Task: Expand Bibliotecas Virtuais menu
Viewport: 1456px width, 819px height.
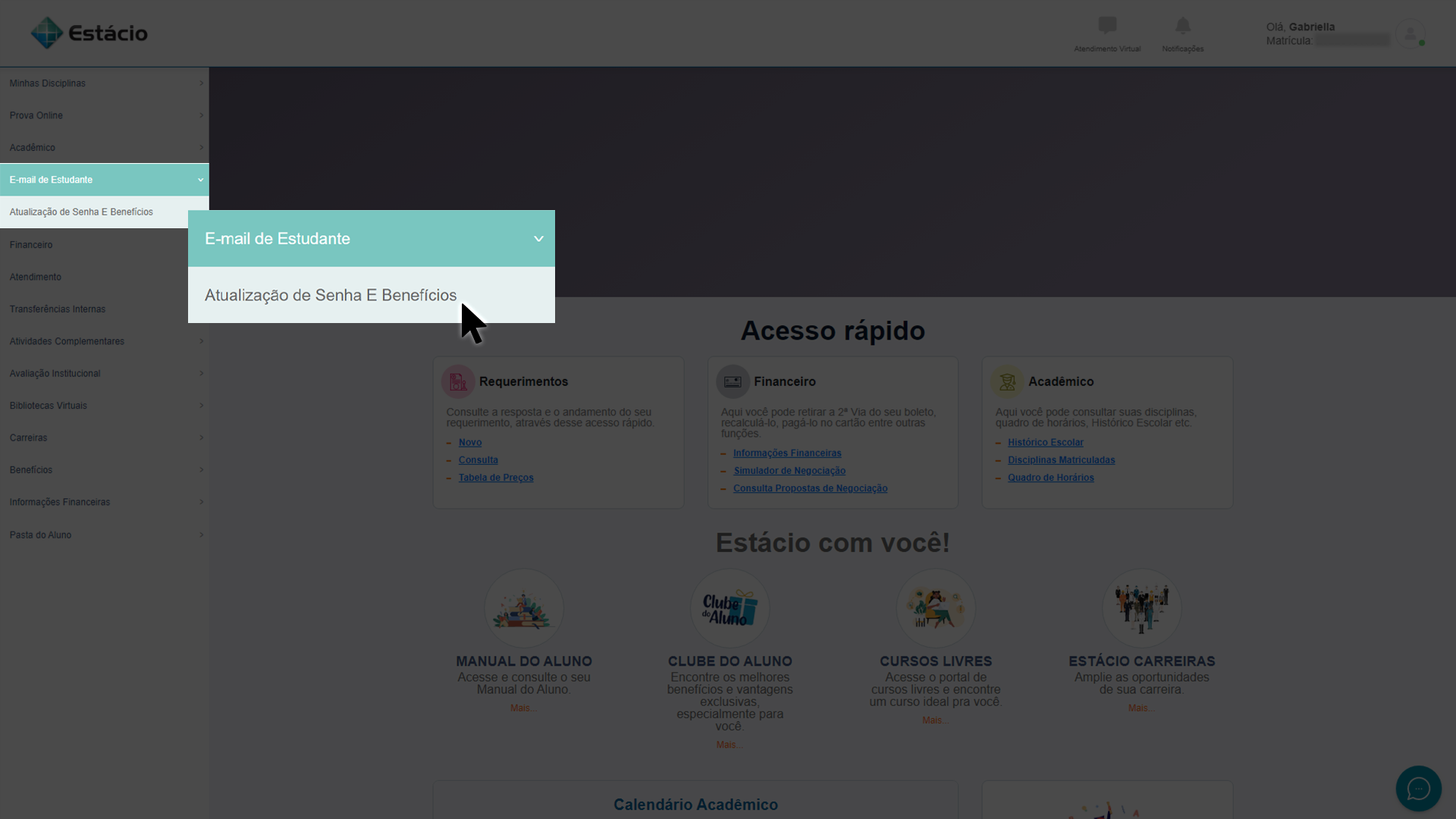Action: tap(105, 406)
